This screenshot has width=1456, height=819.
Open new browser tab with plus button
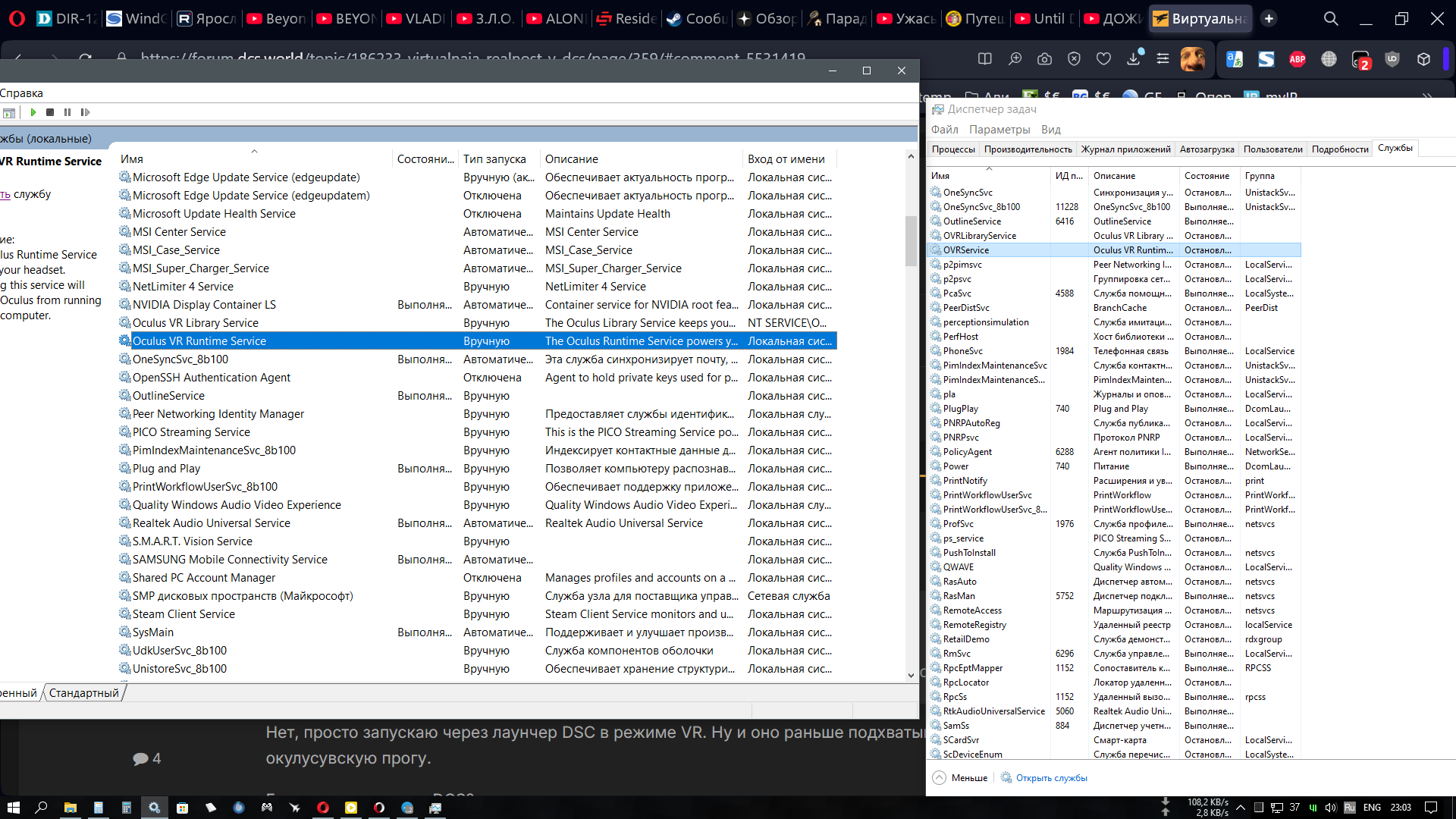tap(1269, 18)
